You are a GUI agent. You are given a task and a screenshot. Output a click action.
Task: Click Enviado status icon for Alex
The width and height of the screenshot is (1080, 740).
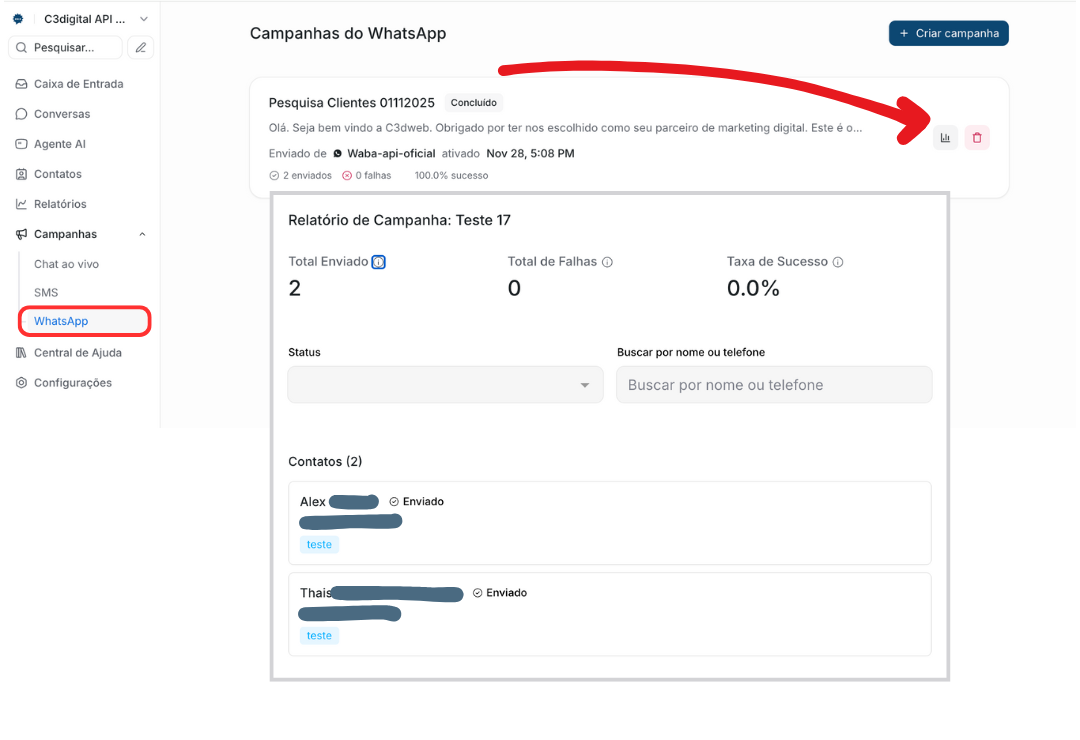point(394,502)
